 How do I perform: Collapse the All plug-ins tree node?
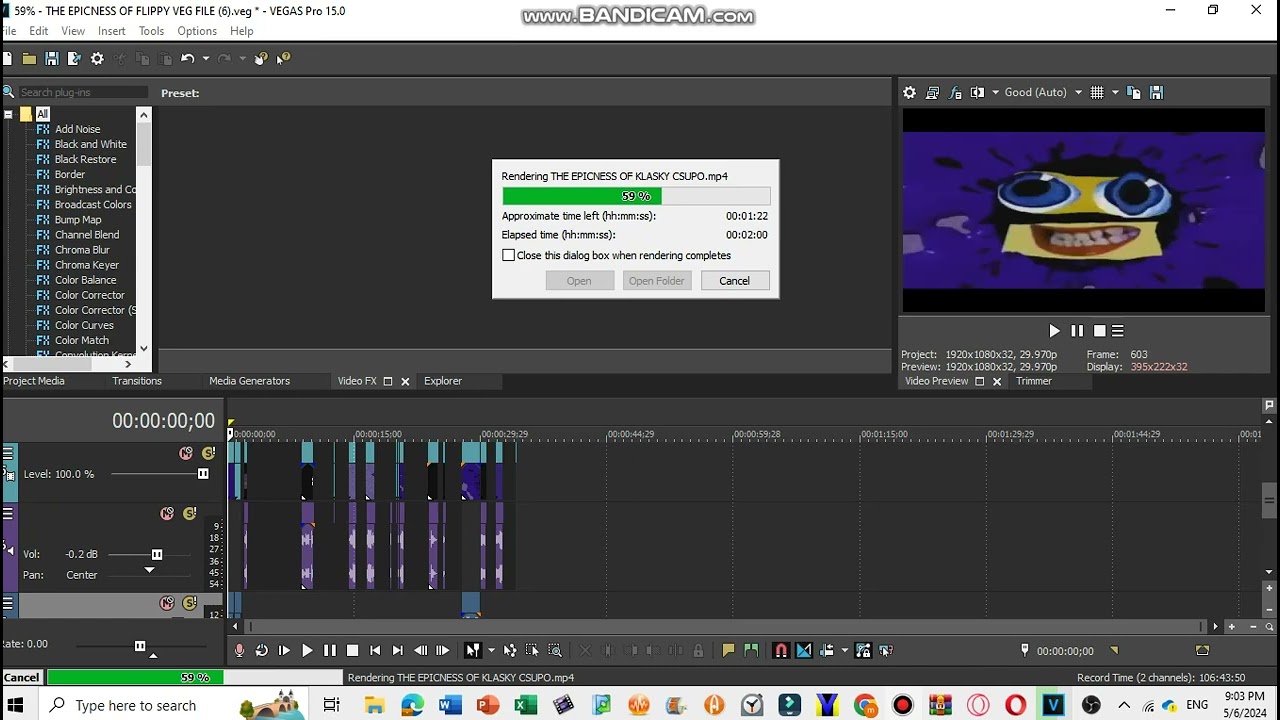point(8,114)
